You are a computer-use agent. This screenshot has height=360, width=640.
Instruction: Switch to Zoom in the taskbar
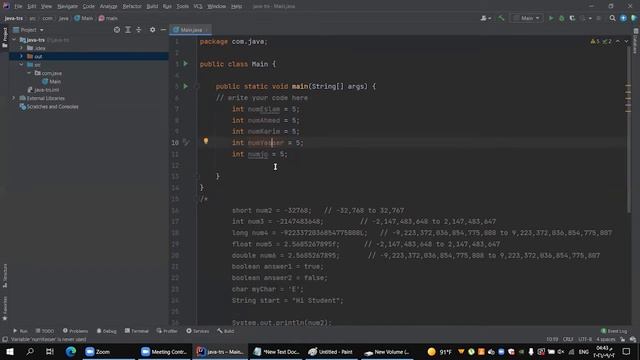pyautogui.click(x=108, y=351)
